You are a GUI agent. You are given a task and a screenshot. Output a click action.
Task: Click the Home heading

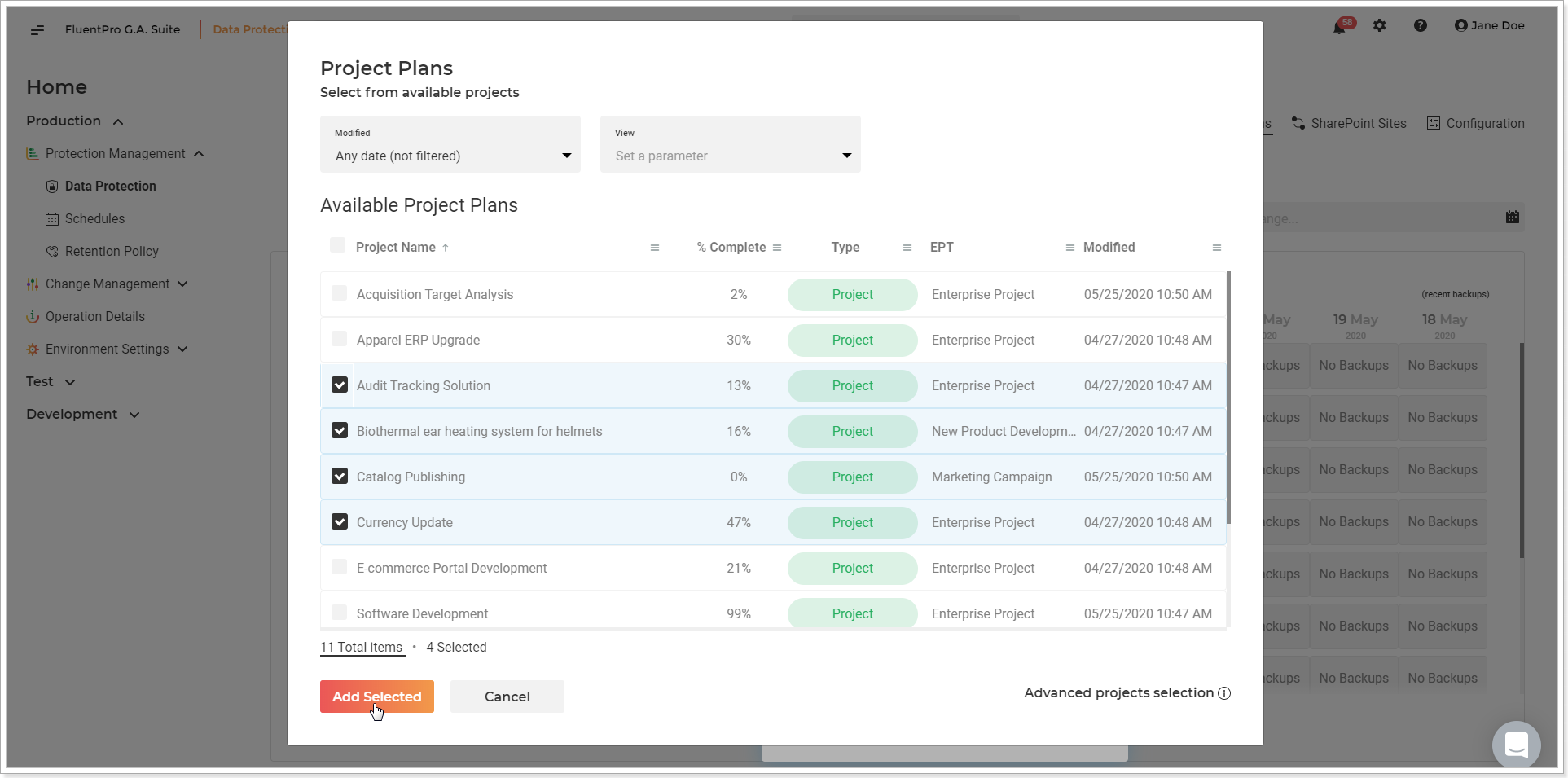click(56, 87)
